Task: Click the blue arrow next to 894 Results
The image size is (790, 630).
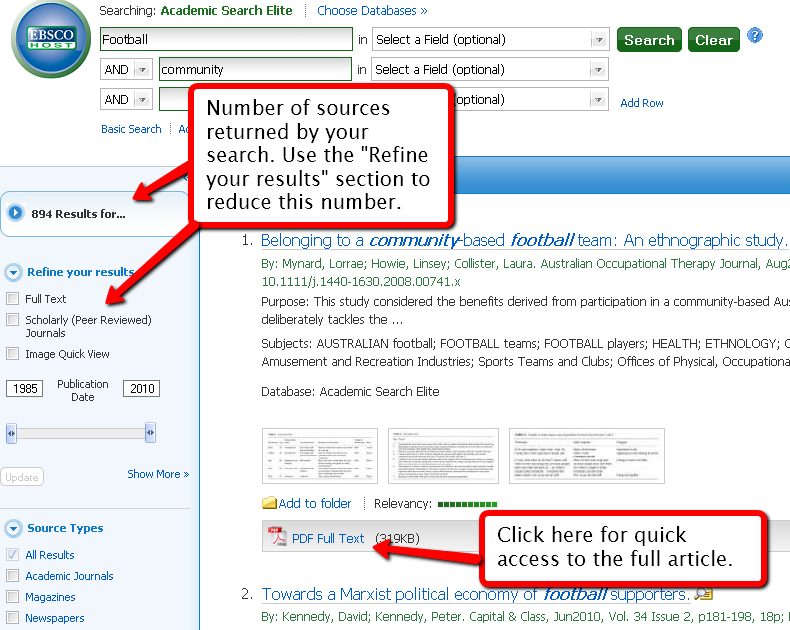Action: point(16,213)
